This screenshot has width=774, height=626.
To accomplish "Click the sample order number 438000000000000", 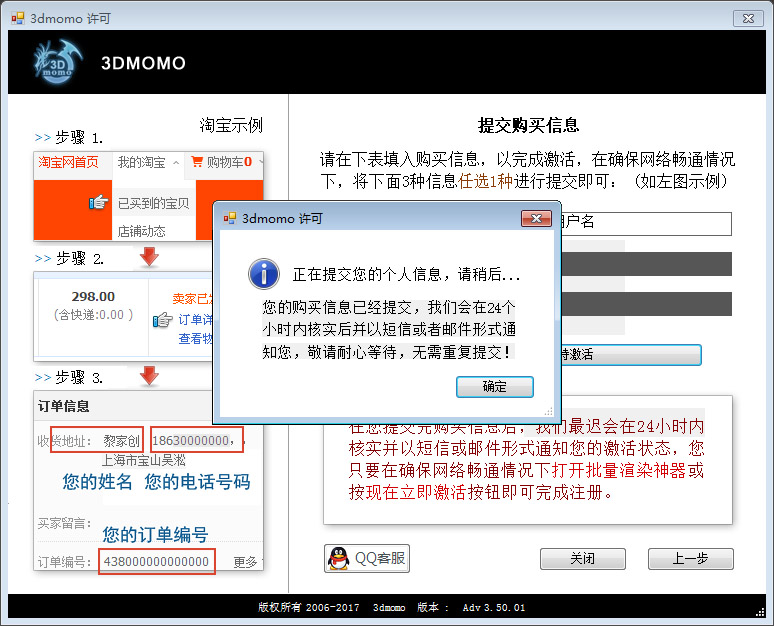I will pyautogui.click(x=156, y=562).
